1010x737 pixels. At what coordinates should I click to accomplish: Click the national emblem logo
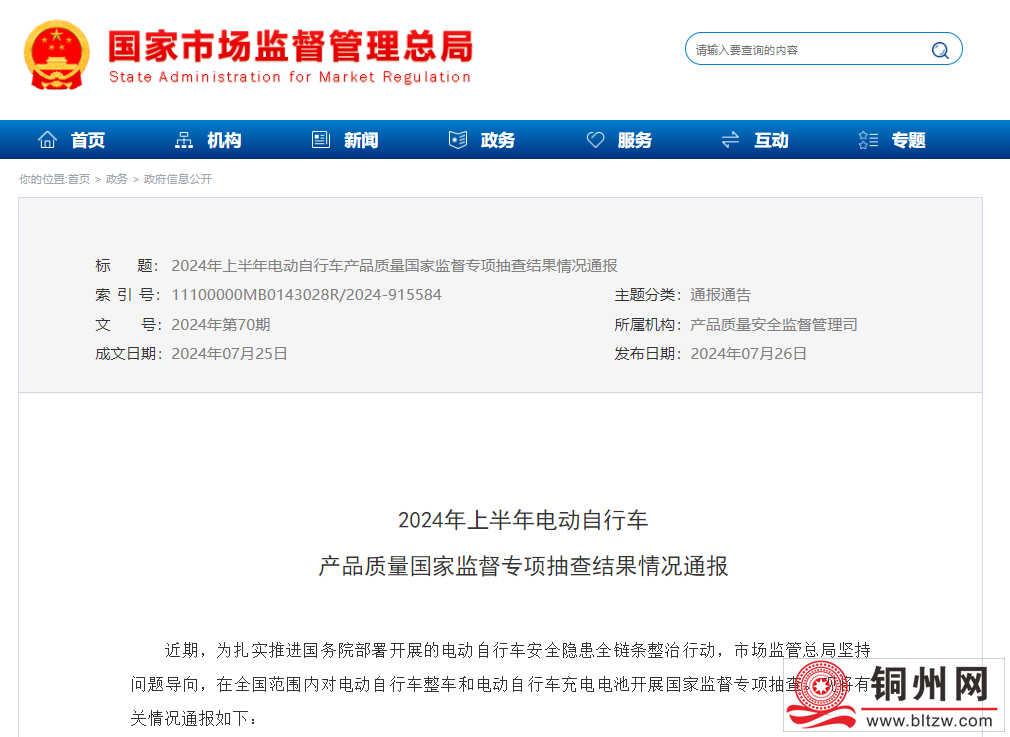57,55
